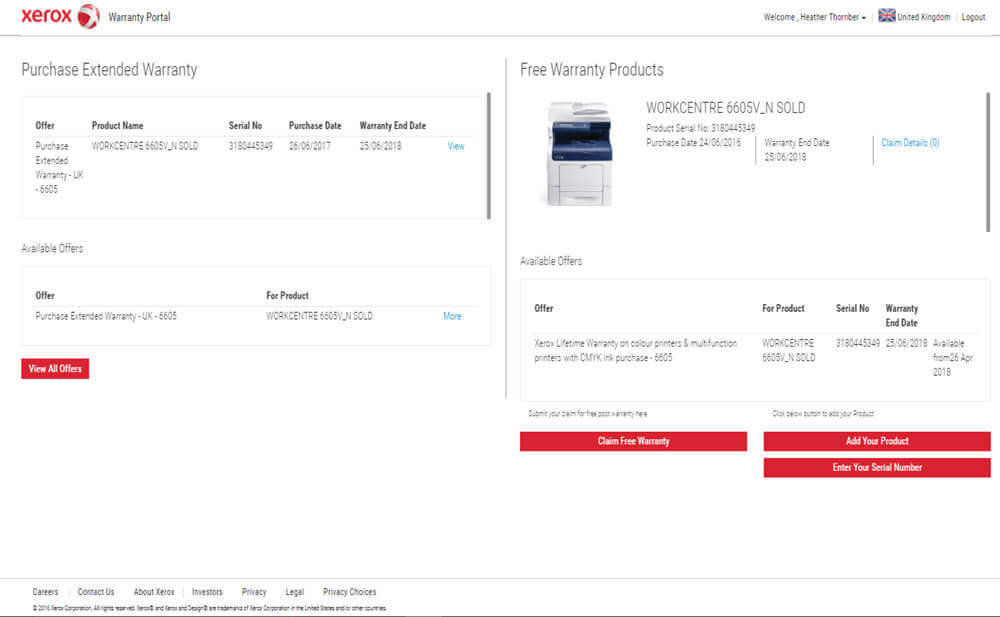
Task: Click the Purchase Extended Warranty heading
Action: 109,70
